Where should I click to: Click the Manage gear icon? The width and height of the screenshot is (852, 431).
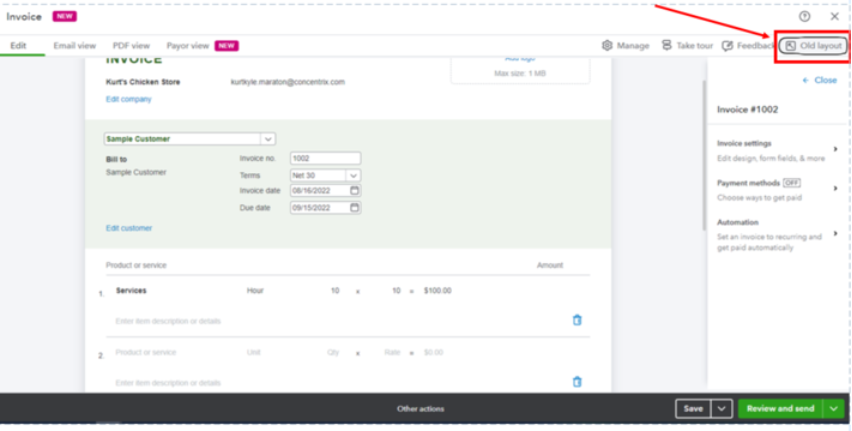607,46
